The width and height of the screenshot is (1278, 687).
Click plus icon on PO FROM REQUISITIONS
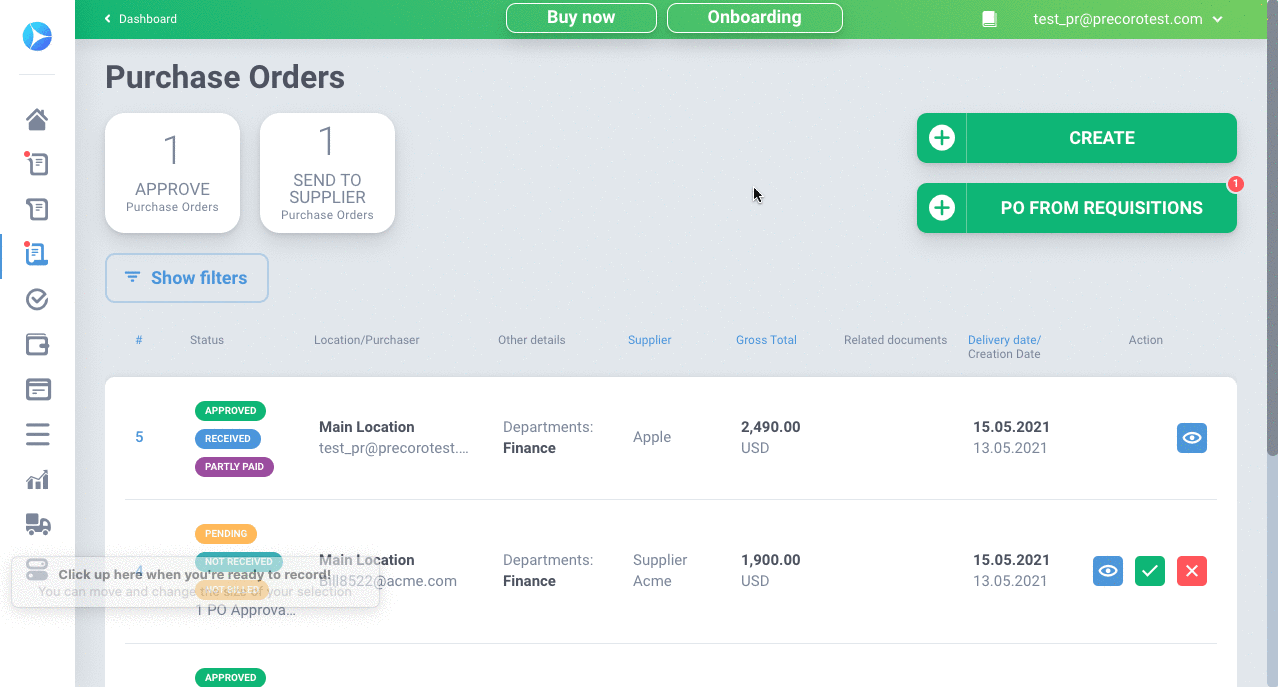coord(942,208)
